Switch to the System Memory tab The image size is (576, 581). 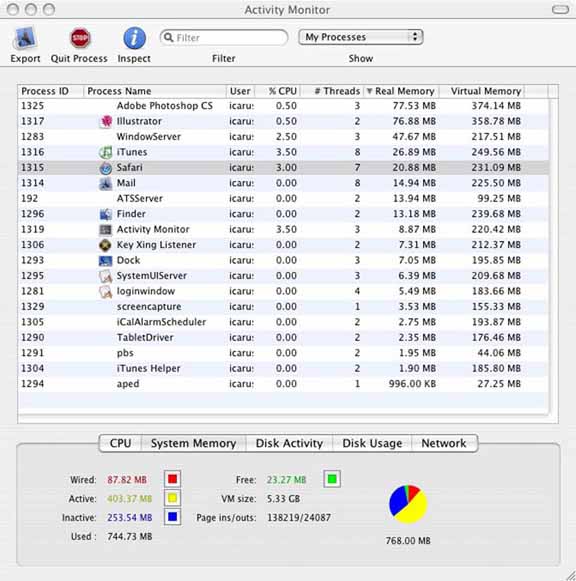[193, 443]
